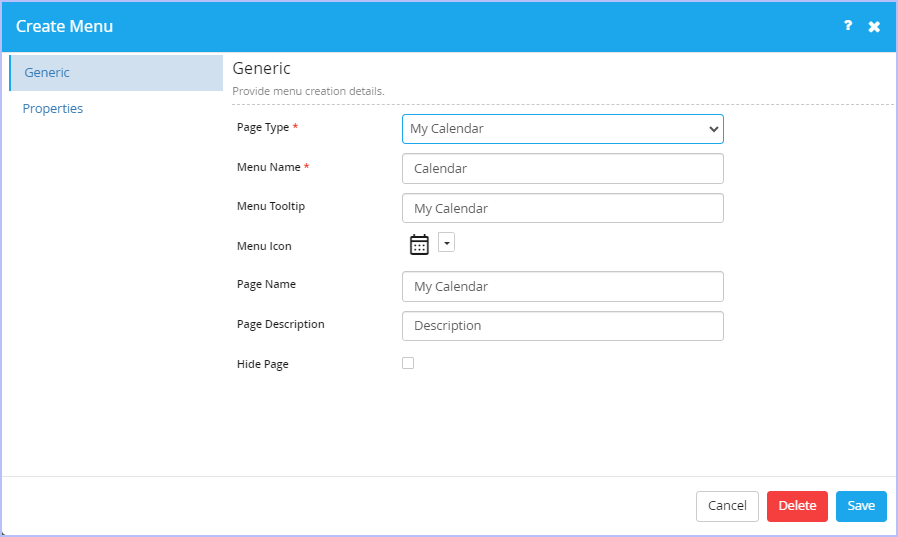Open the Page Type dropdown
Image resolution: width=898 pixels, height=537 pixels.
pos(562,129)
